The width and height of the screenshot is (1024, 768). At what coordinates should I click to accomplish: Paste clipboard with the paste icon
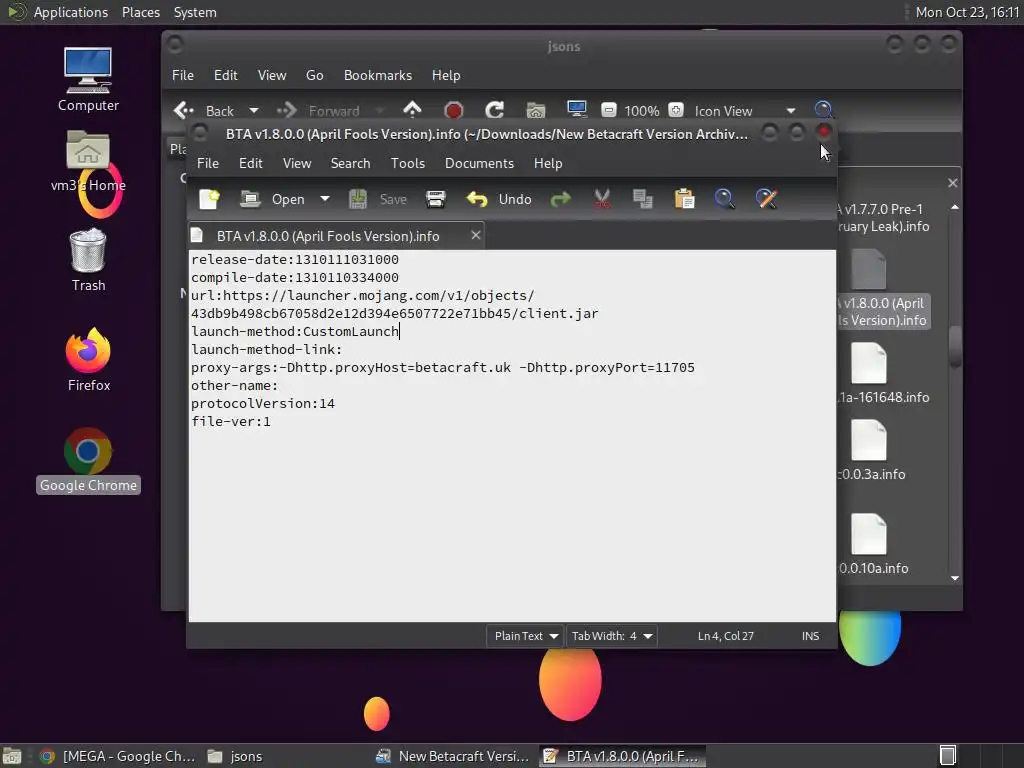click(x=684, y=199)
